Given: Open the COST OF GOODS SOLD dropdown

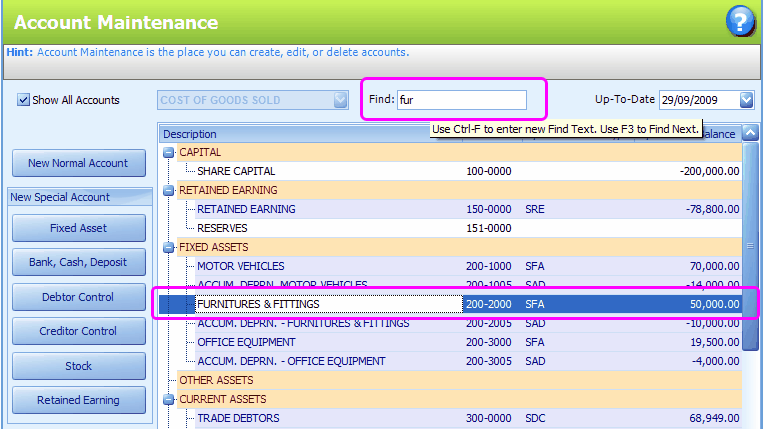Looking at the screenshot, I should click(340, 100).
